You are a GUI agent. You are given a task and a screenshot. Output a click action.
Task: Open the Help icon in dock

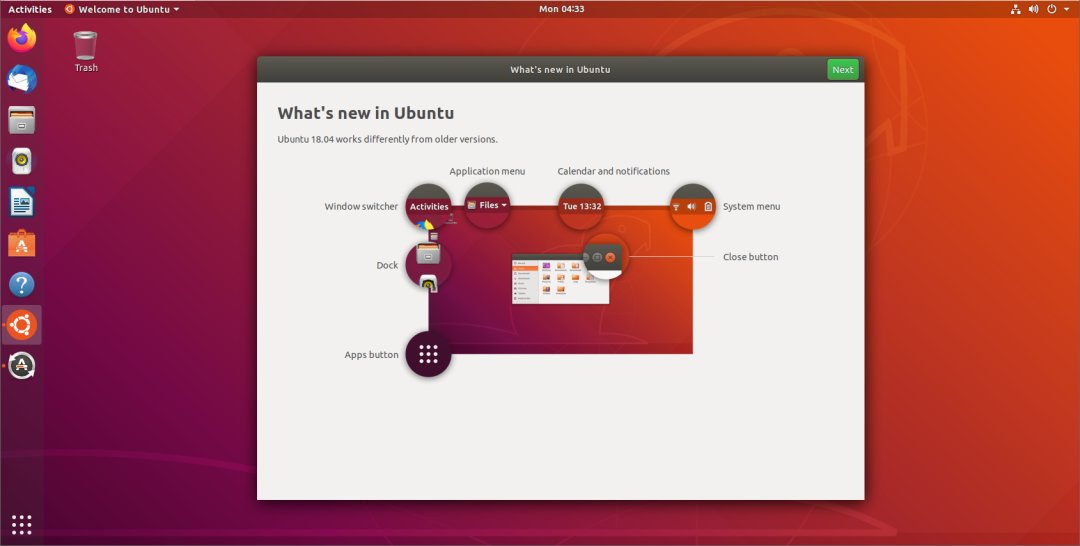[22, 284]
